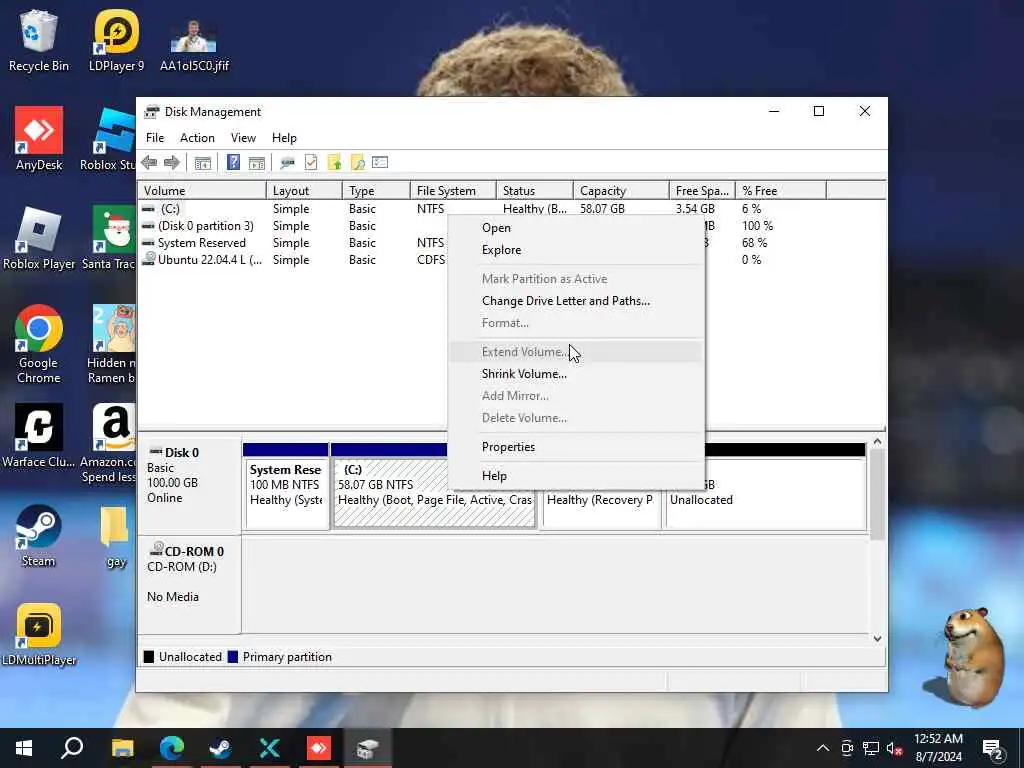The image size is (1024, 768).
Task: Open the View menu
Action: click(x=243, y=138)
